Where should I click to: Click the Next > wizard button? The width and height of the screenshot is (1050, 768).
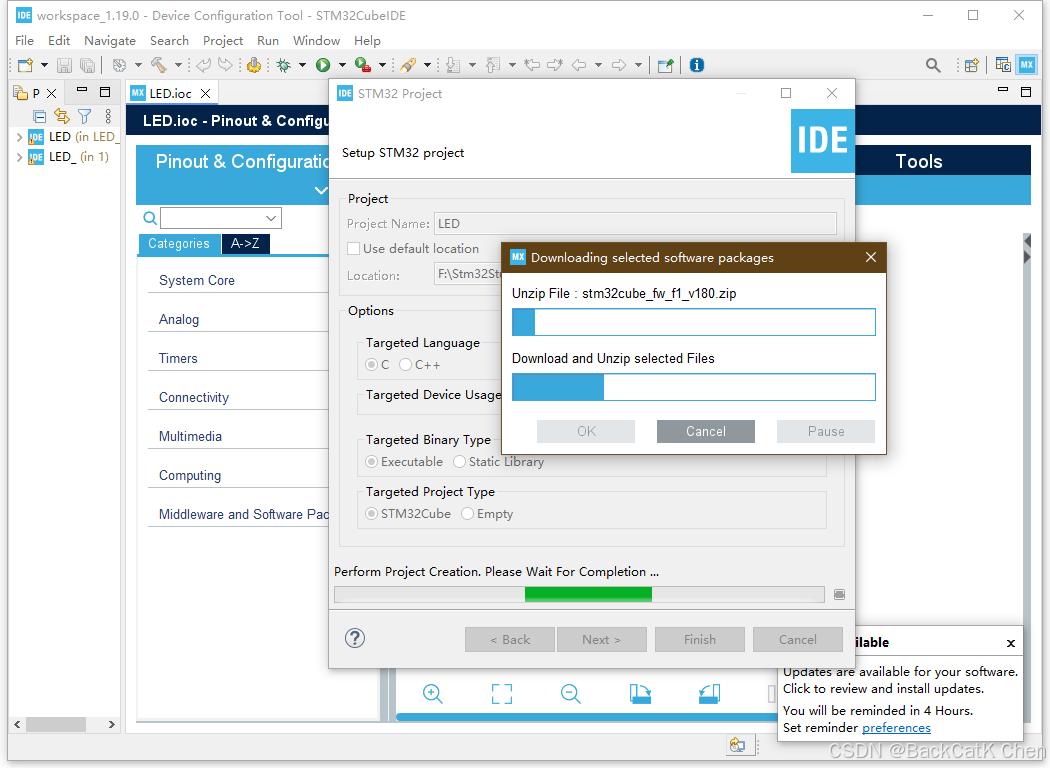point(601,639)
